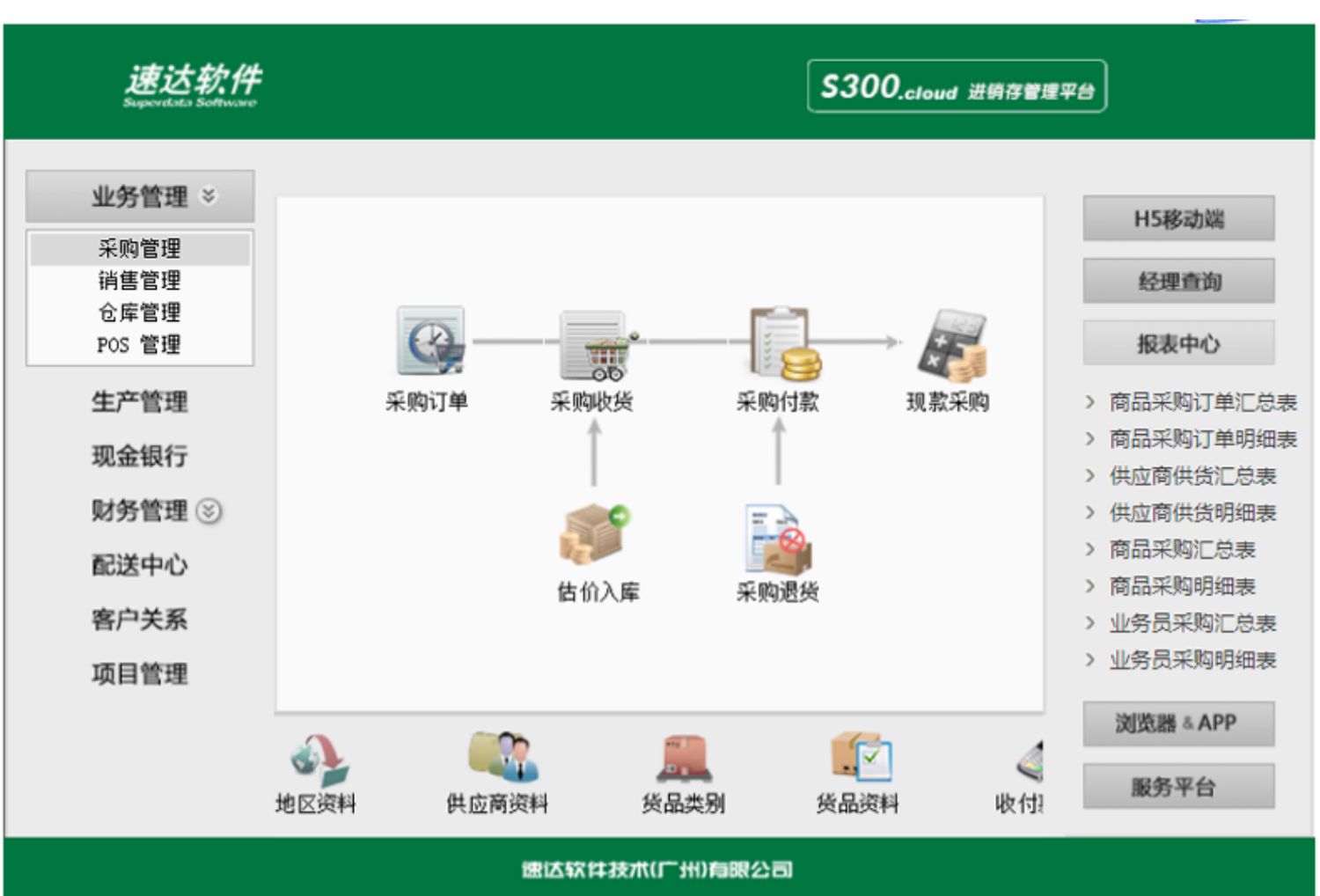Open the 现金银行 module
This screenshot has width=1320, height=896.
pos(140,456)
